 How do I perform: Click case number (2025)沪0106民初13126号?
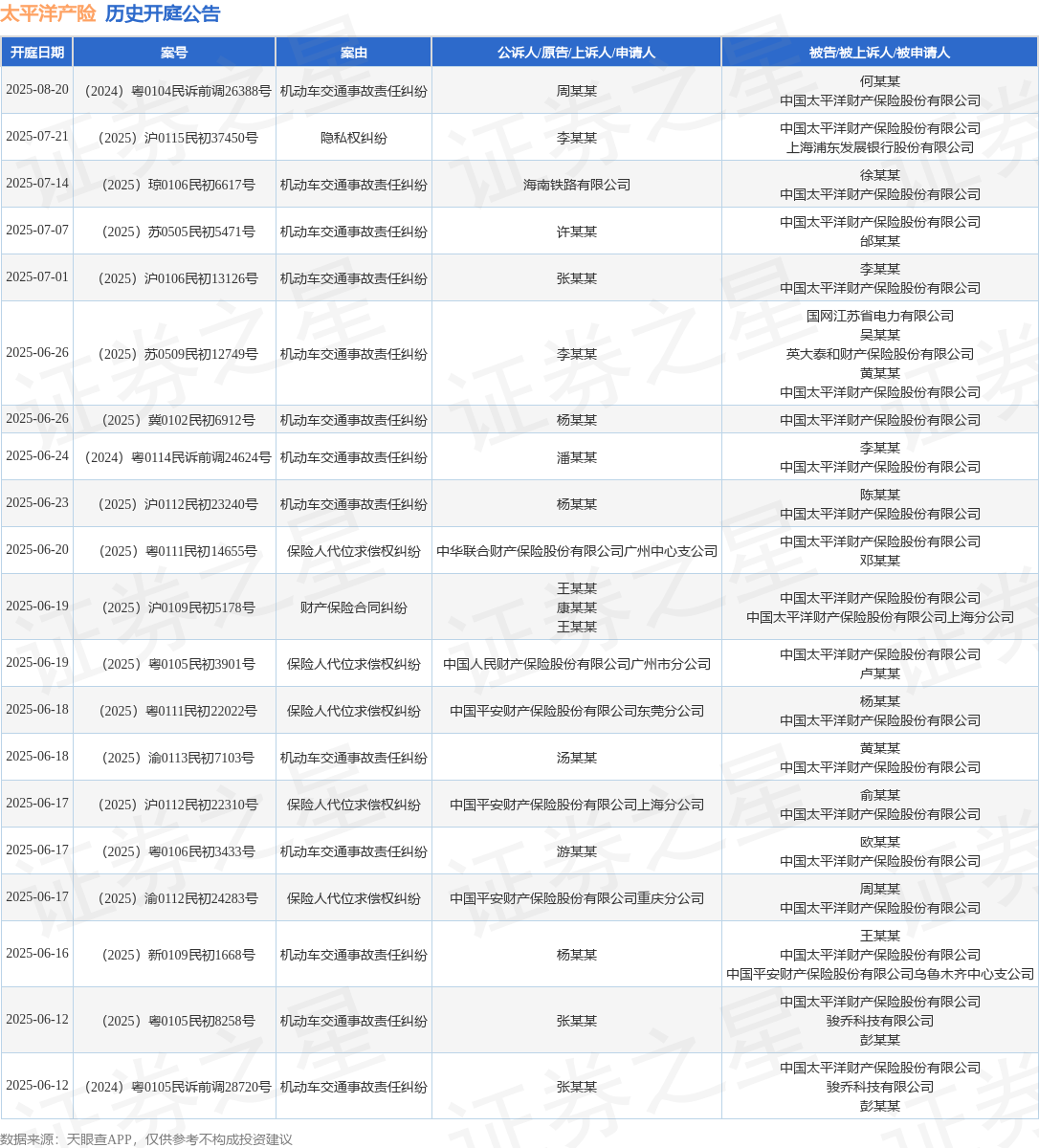click(174, 278)
